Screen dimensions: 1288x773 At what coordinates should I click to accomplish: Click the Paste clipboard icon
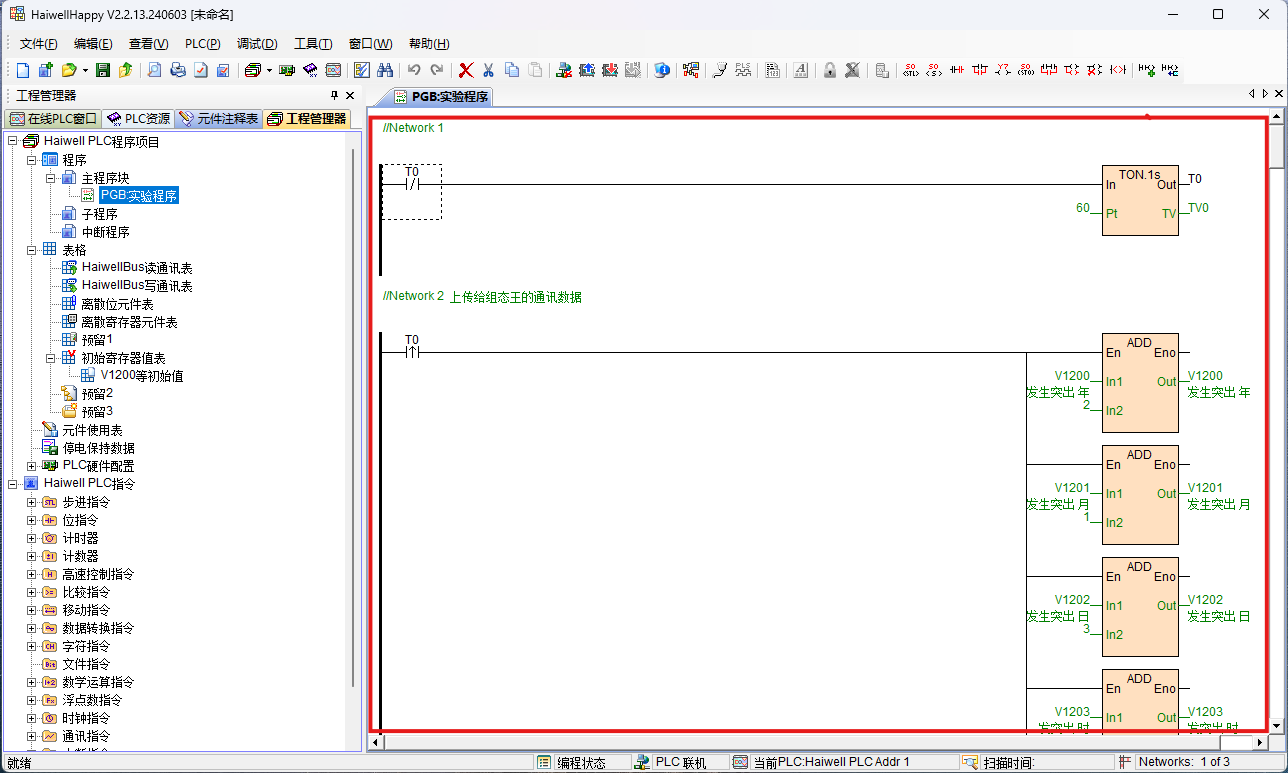tap(535, 70)
